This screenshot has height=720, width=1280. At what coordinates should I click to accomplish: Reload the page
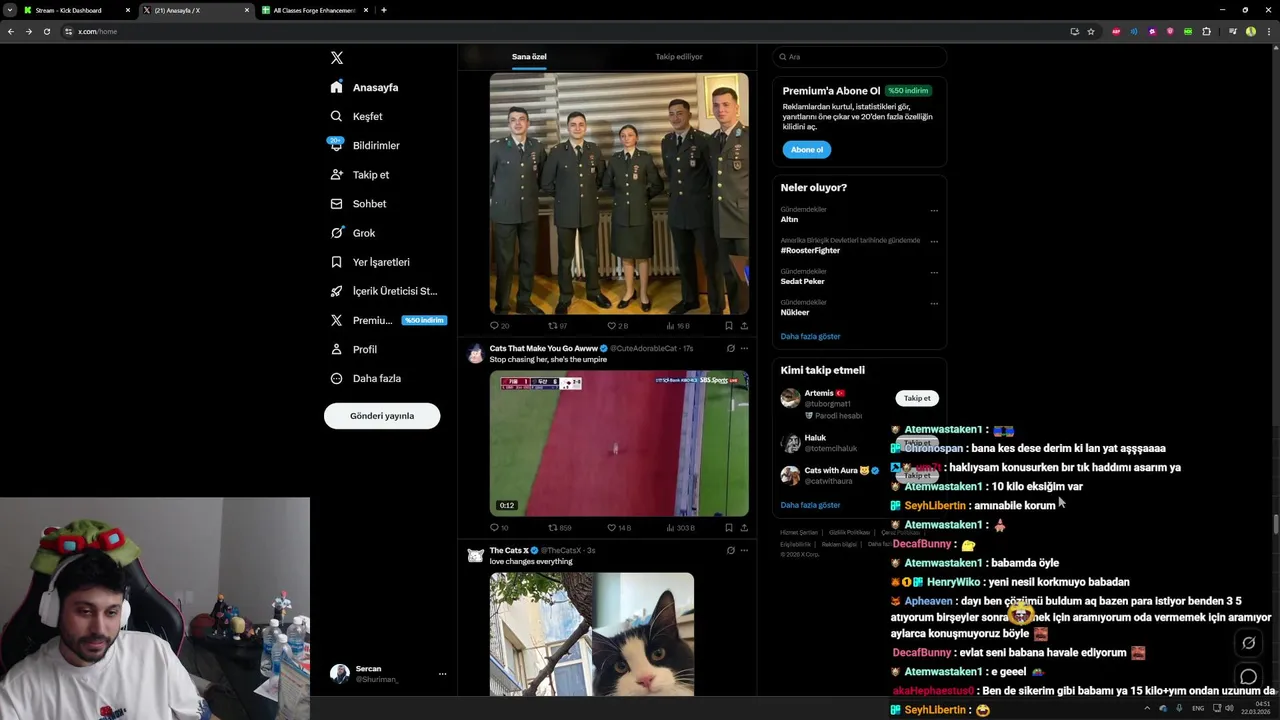(46, 31)
